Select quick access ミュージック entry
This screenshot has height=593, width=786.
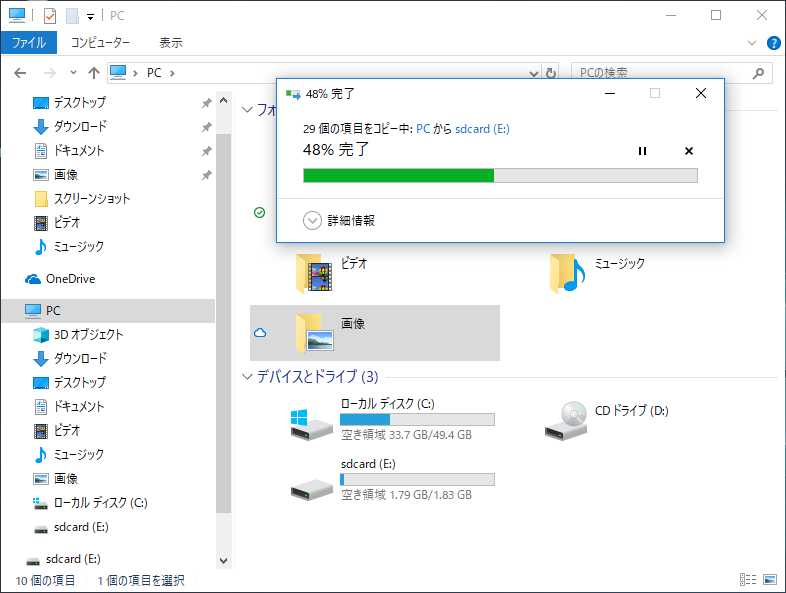point(79,247)
